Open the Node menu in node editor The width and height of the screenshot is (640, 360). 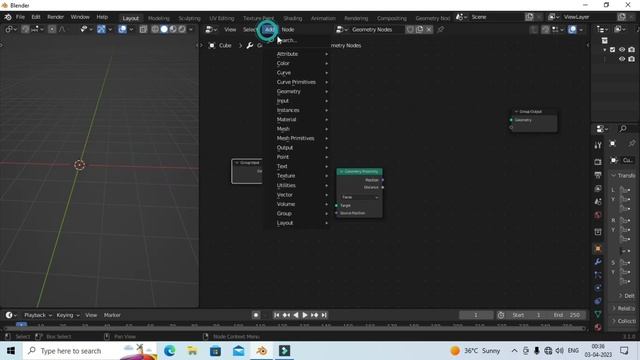point(288,29)
